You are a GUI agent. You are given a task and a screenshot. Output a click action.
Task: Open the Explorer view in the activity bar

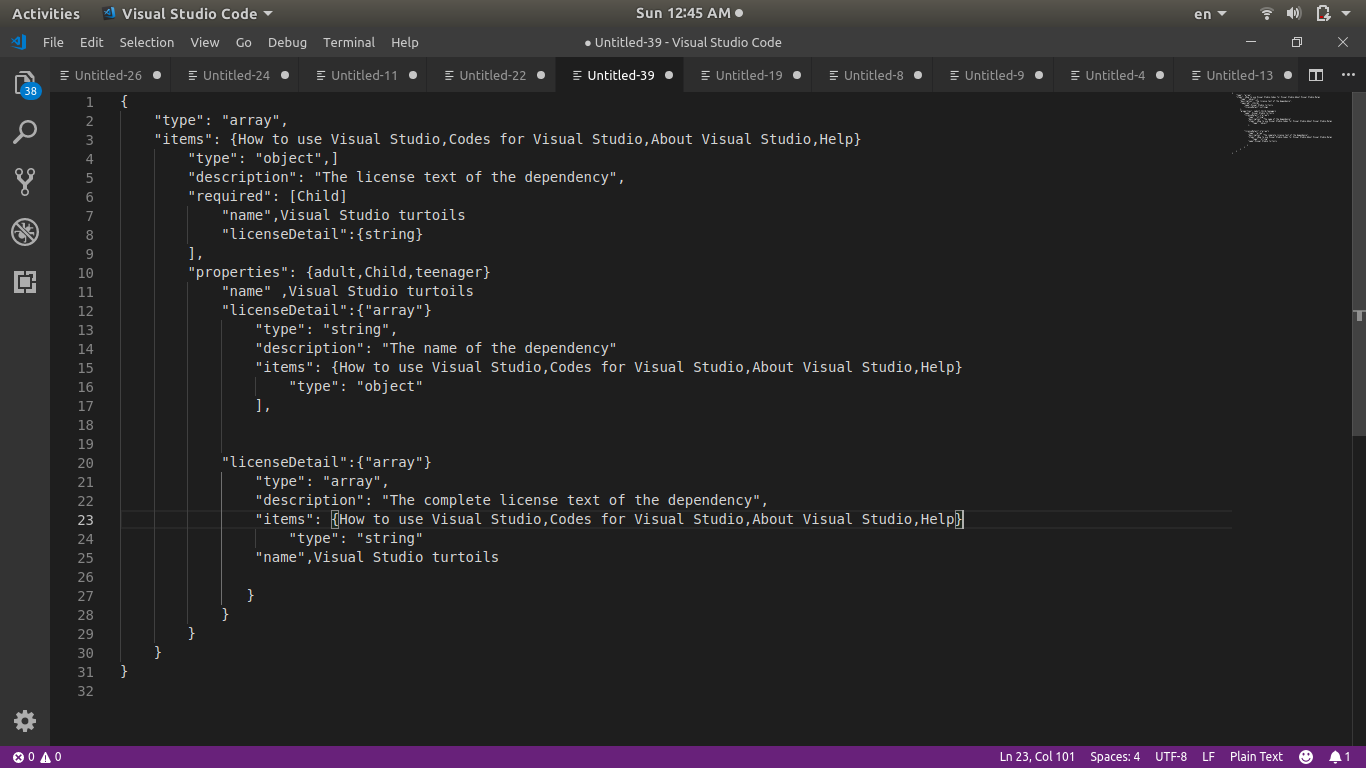(x=25, y=84)
